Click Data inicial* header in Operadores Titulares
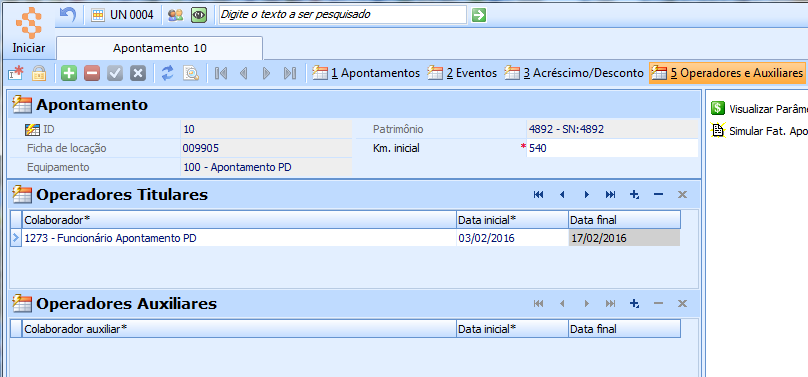The height and width of the screenshot is (377, 808). (512, 220)
